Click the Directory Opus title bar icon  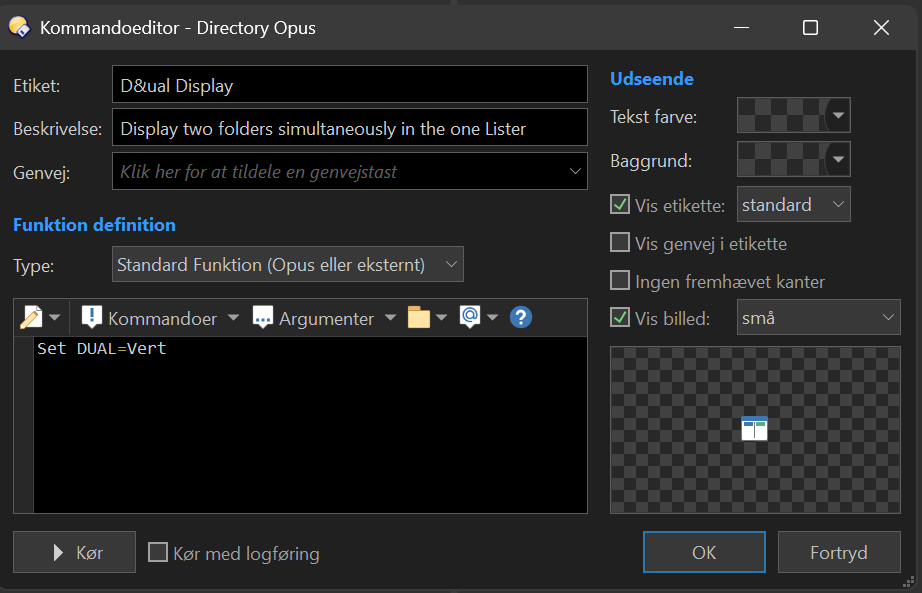pos(19,28)
